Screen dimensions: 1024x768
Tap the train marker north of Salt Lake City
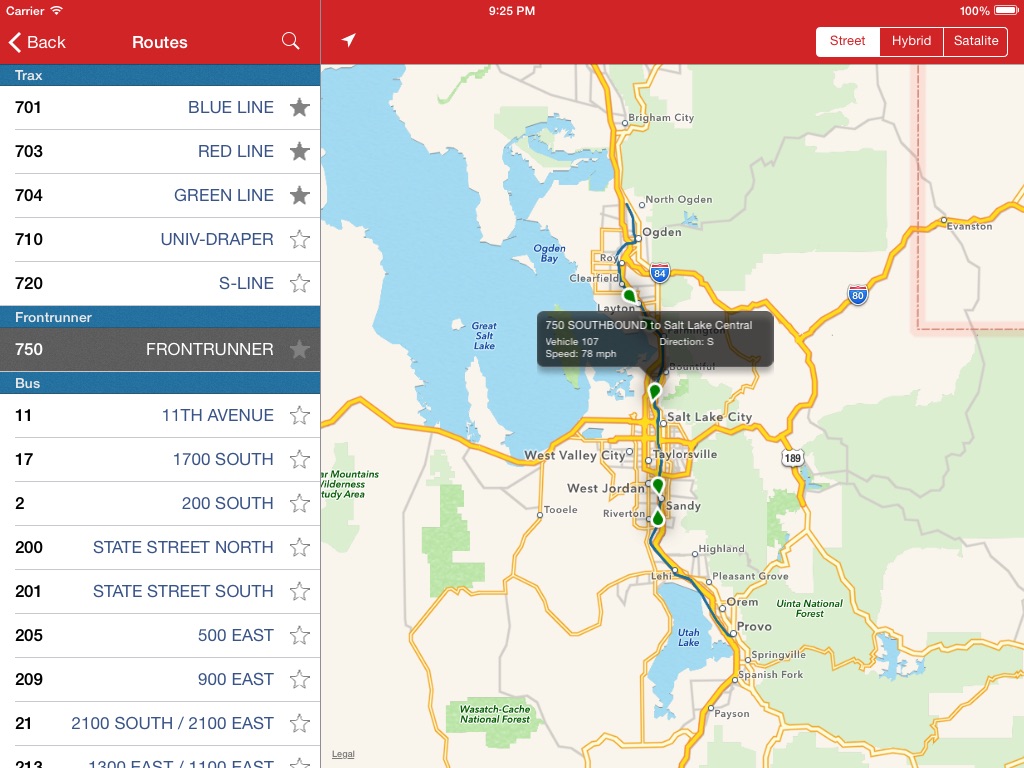pos(654,392)
